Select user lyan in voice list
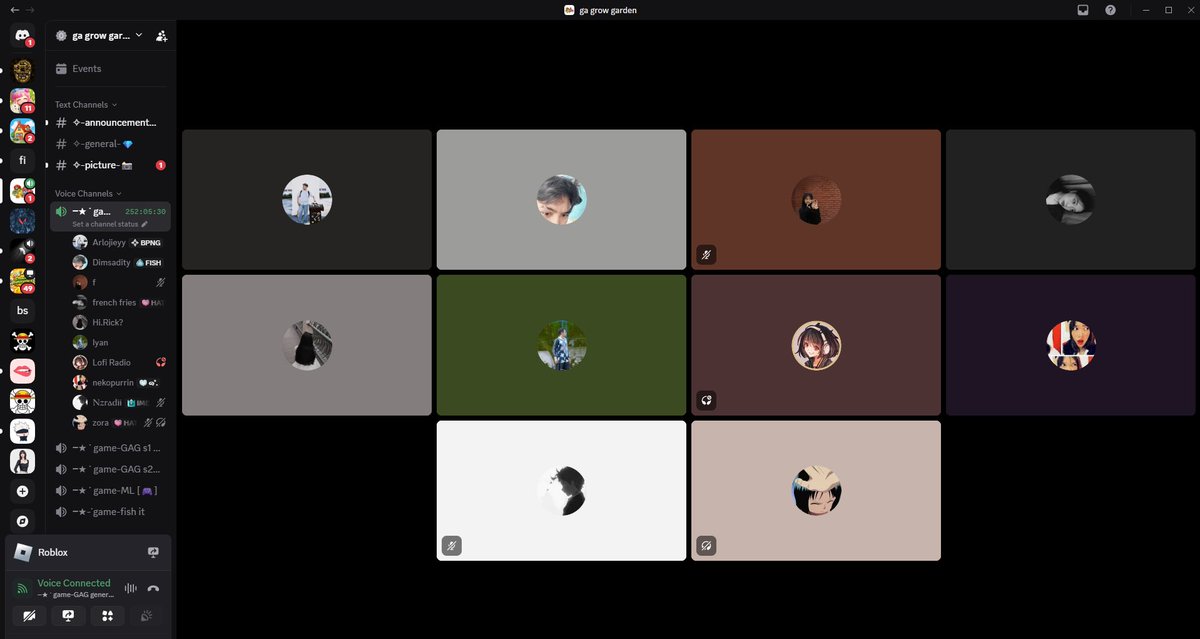This screenshot has height=639, width=1200. pos(120,342)
